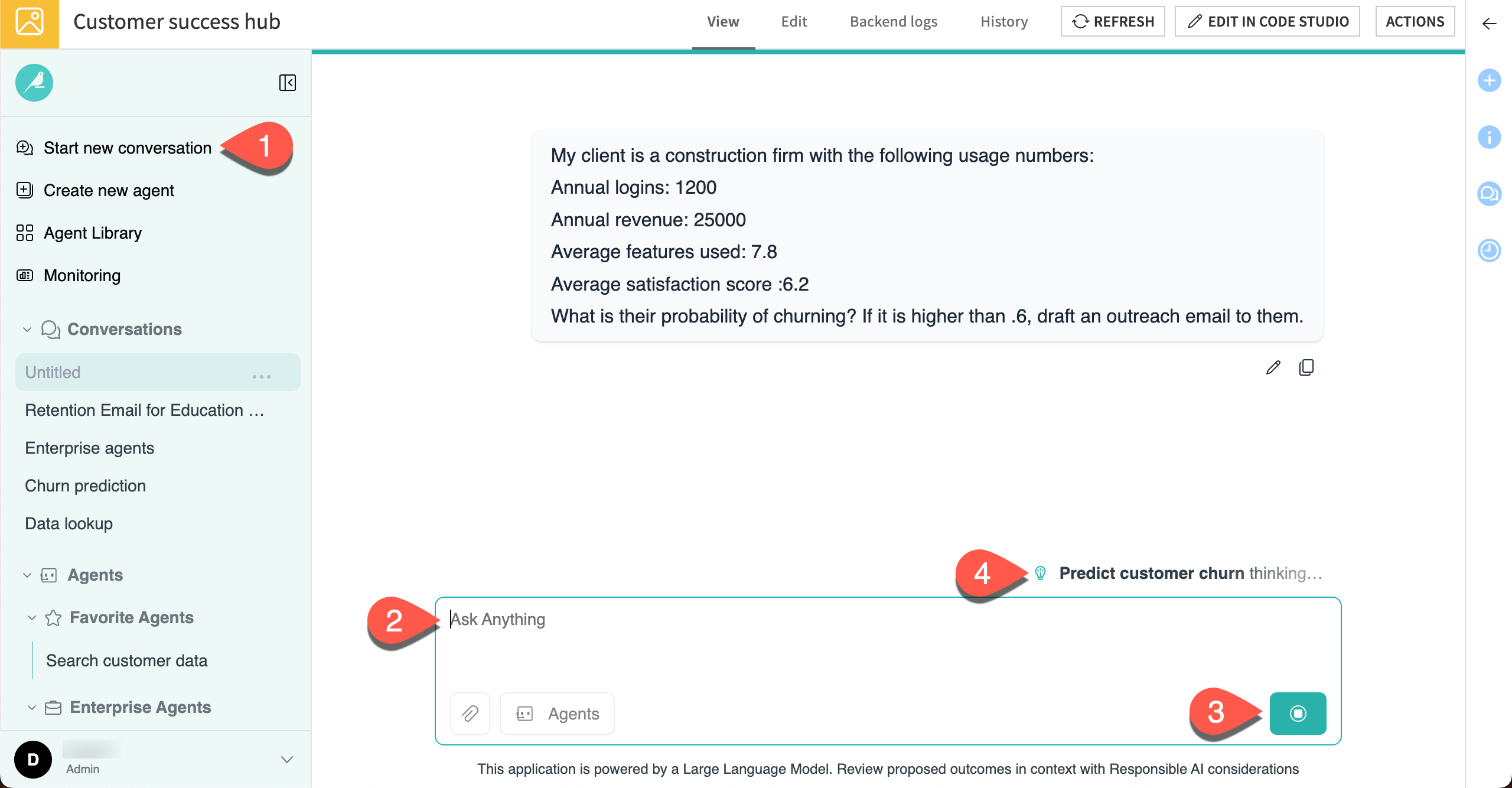
Task: Open the Churn prediction conversation
Action: pos(86,486)
